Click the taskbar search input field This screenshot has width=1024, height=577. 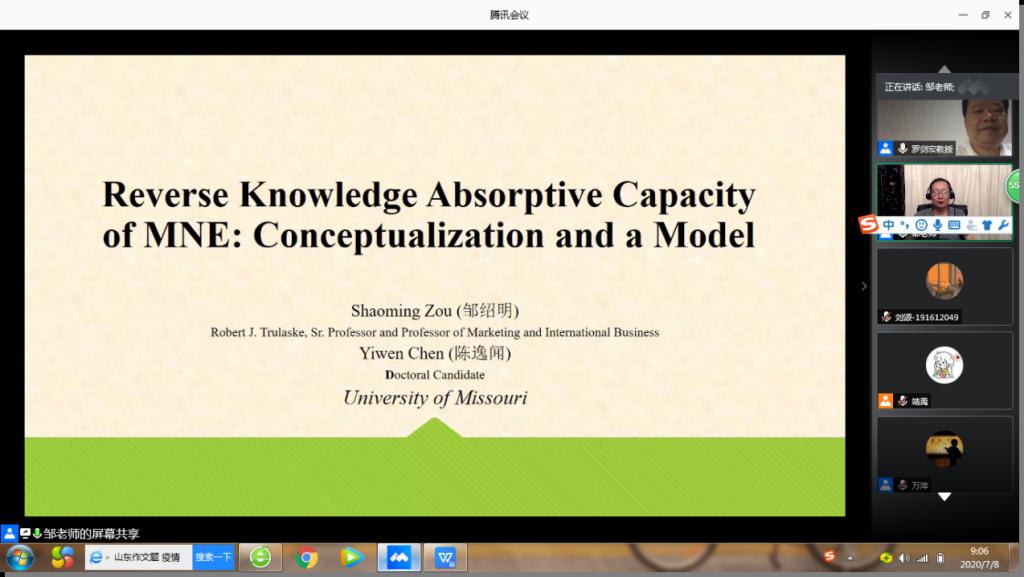coord(146,557)
